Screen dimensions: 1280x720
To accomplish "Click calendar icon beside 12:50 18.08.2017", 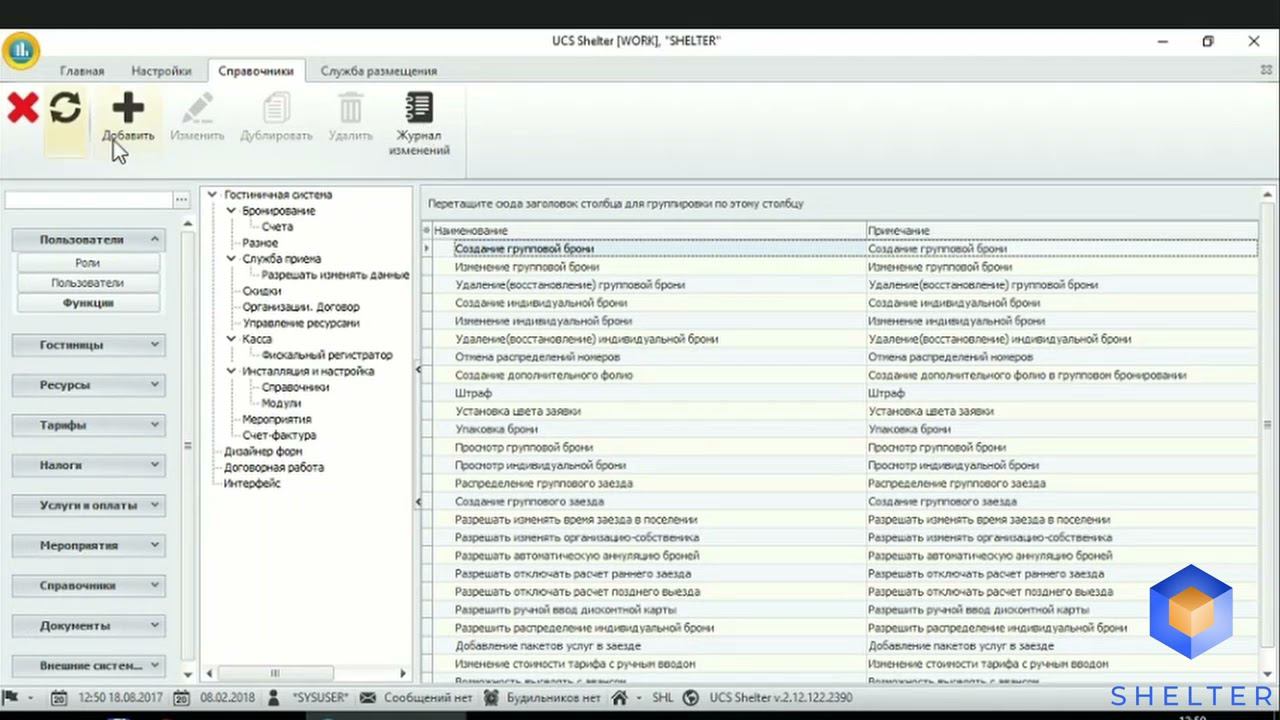I will [60, 697].
